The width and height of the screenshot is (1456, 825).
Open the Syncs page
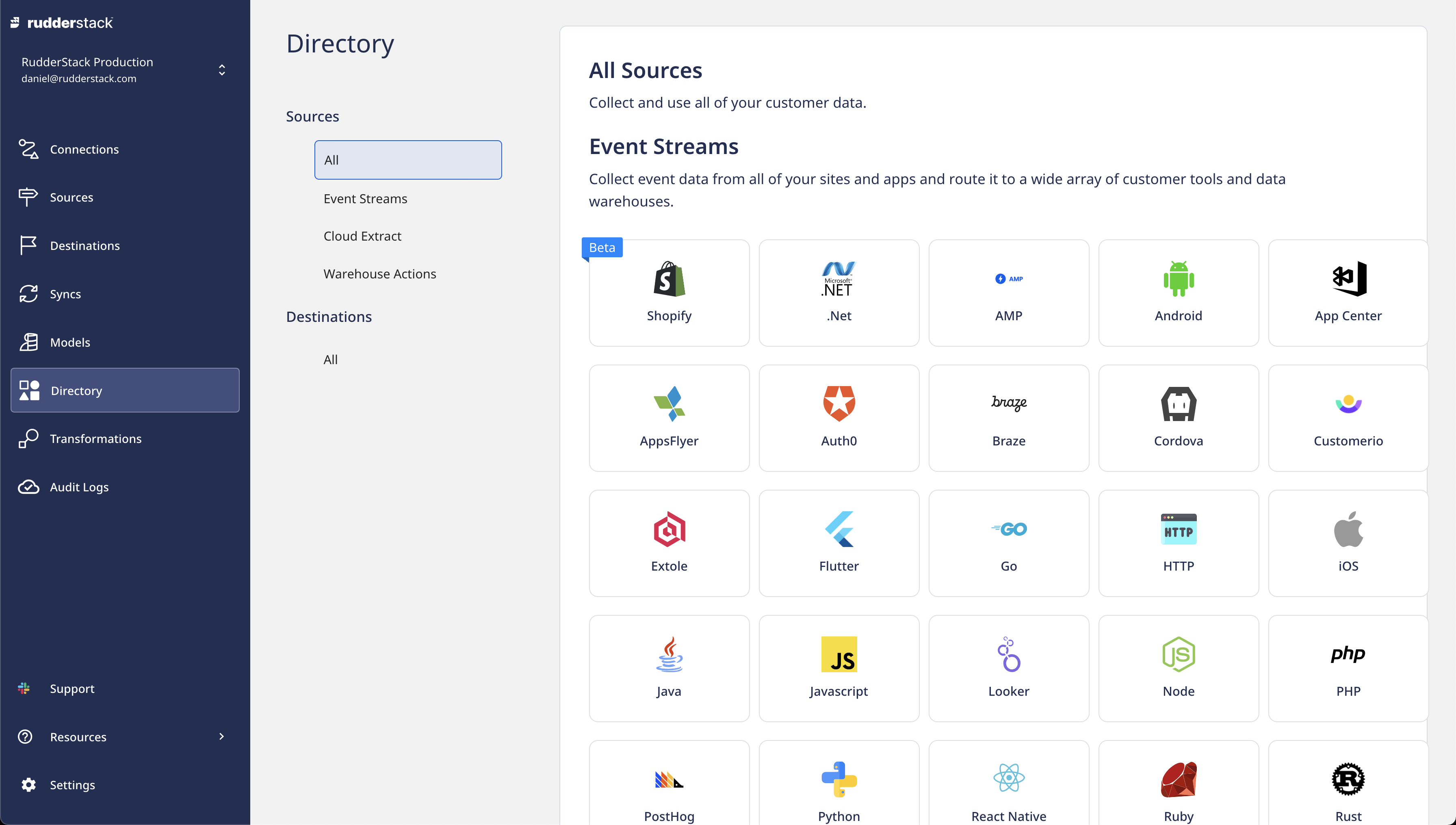[x=65, y=293]
